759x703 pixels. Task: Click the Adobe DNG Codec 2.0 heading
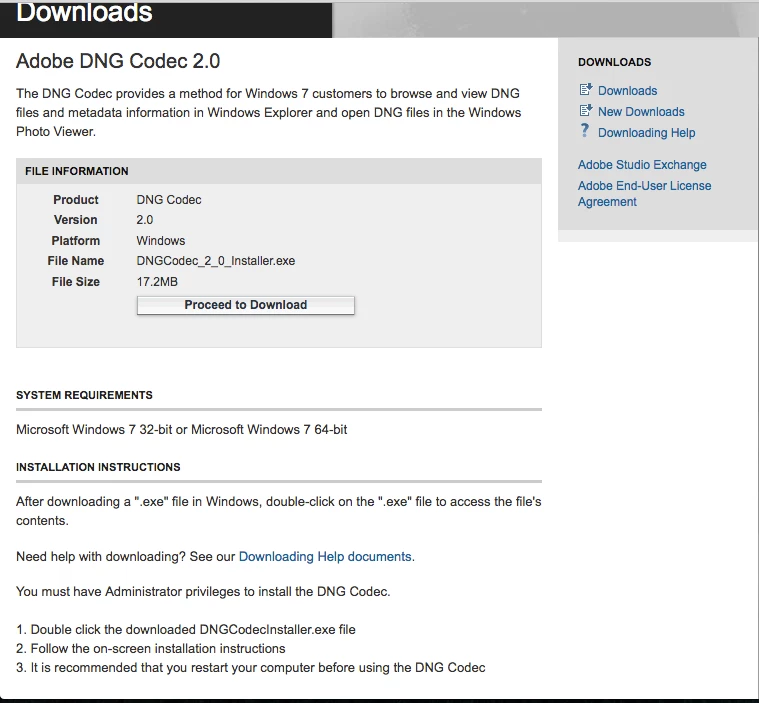118,61
